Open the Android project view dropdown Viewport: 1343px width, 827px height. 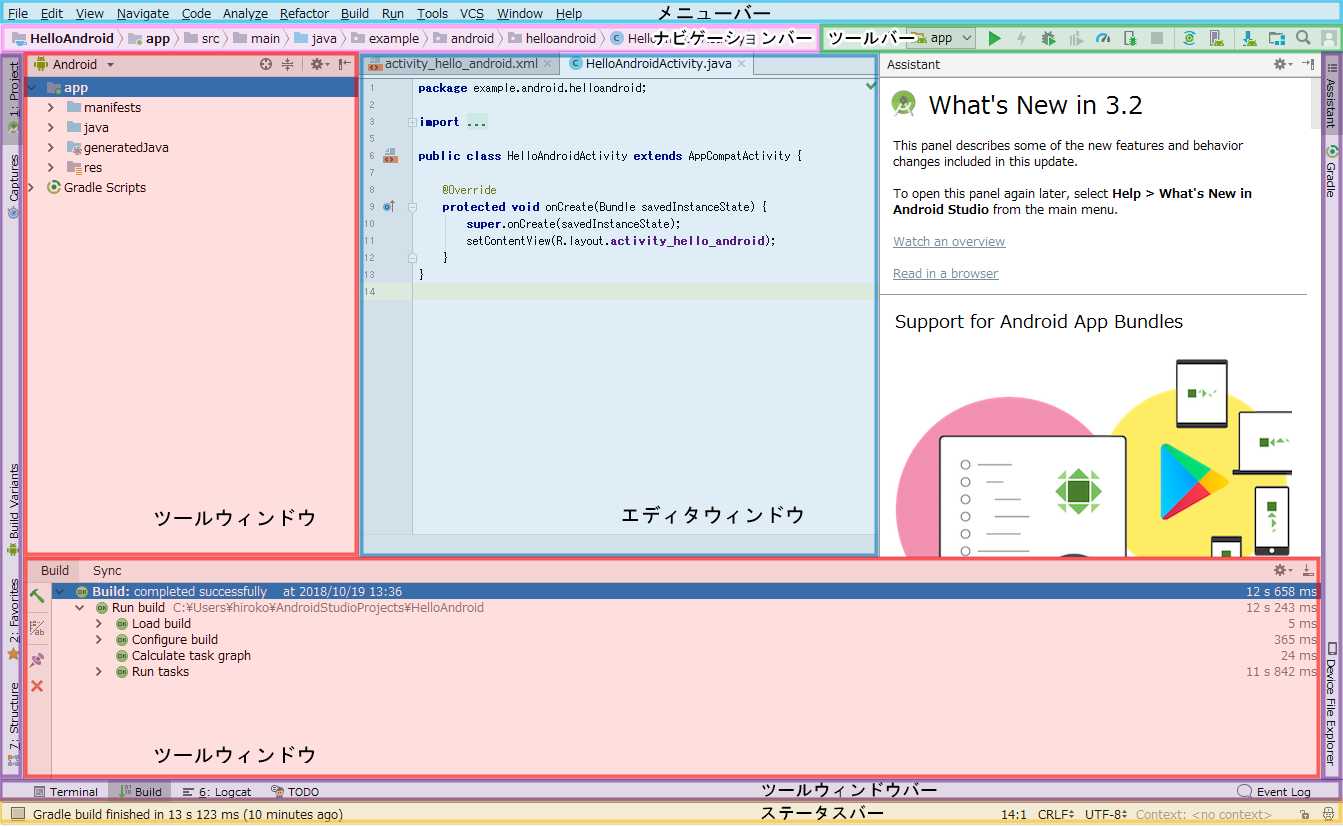pyautogui.click(x=74, y=64)
